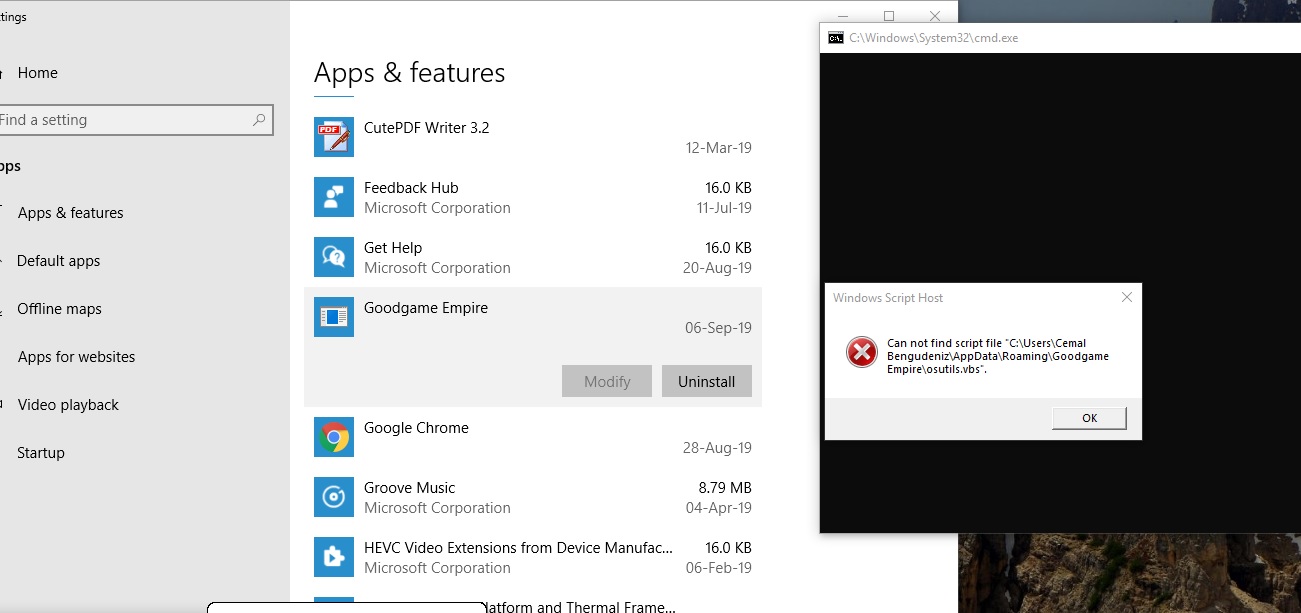Click the Modify button for Goodgame Empire
Image resolution: width=1301 pixels, height=613 pixels.
[x=607, y=381]
